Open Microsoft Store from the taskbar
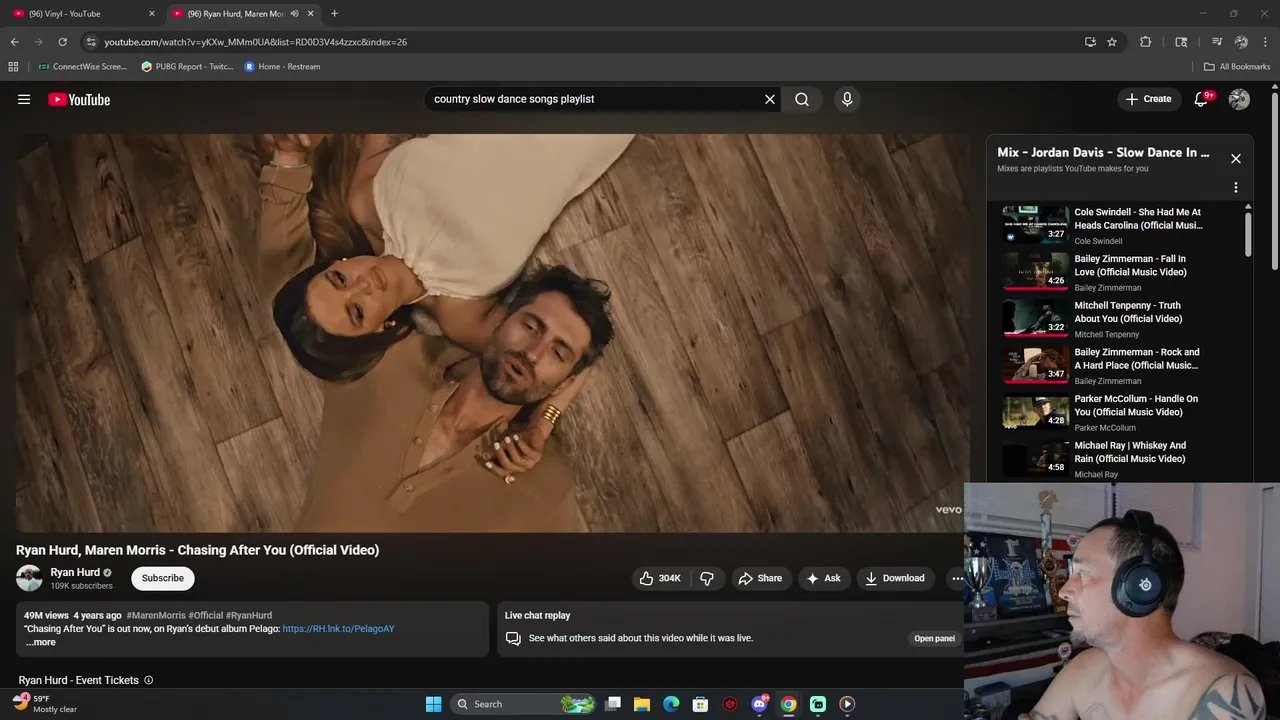This screenshot has width=1280, height=720. (x=700, y=704)
